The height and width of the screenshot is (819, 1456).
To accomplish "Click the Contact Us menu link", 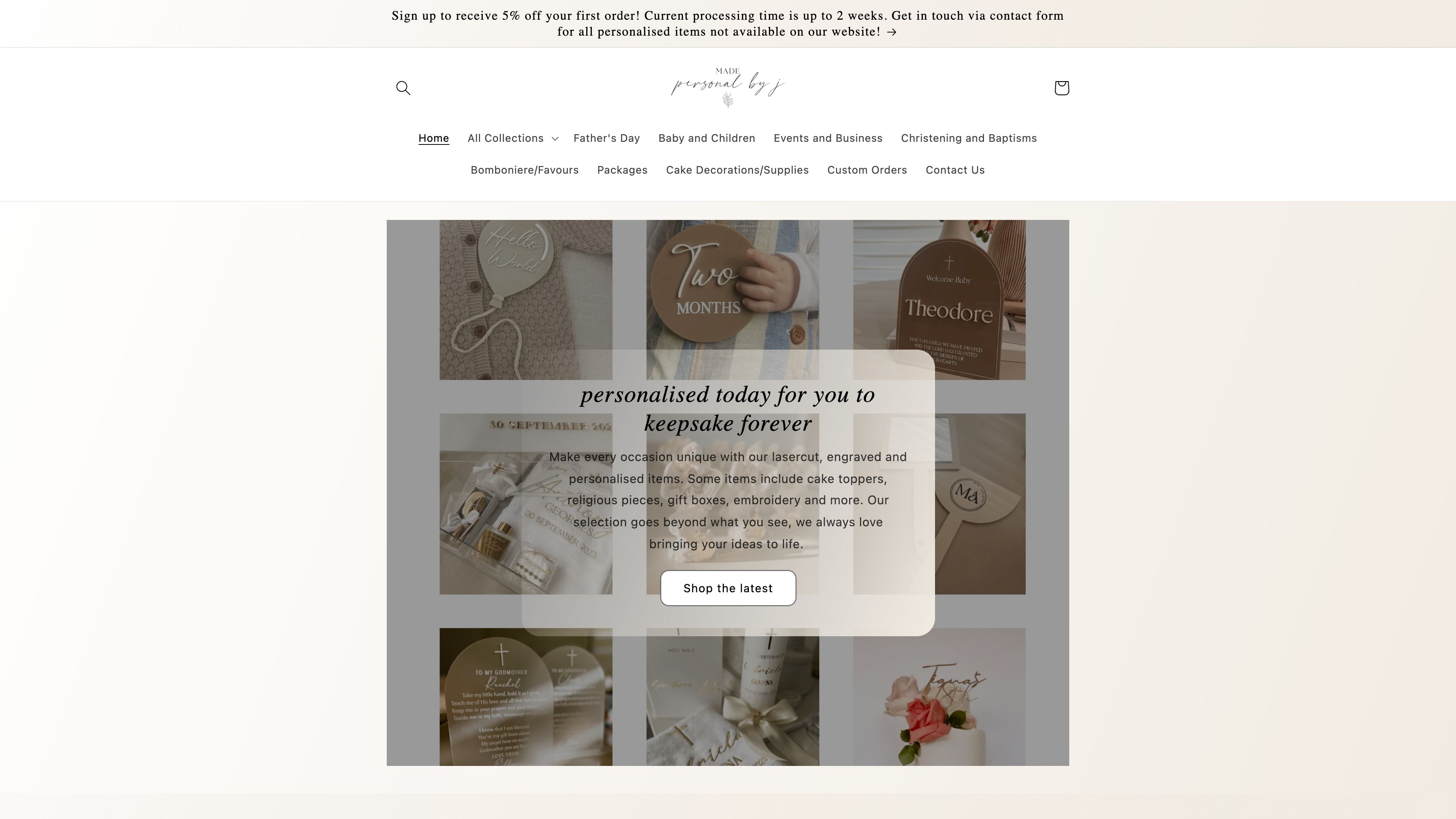I will point(955,169).
